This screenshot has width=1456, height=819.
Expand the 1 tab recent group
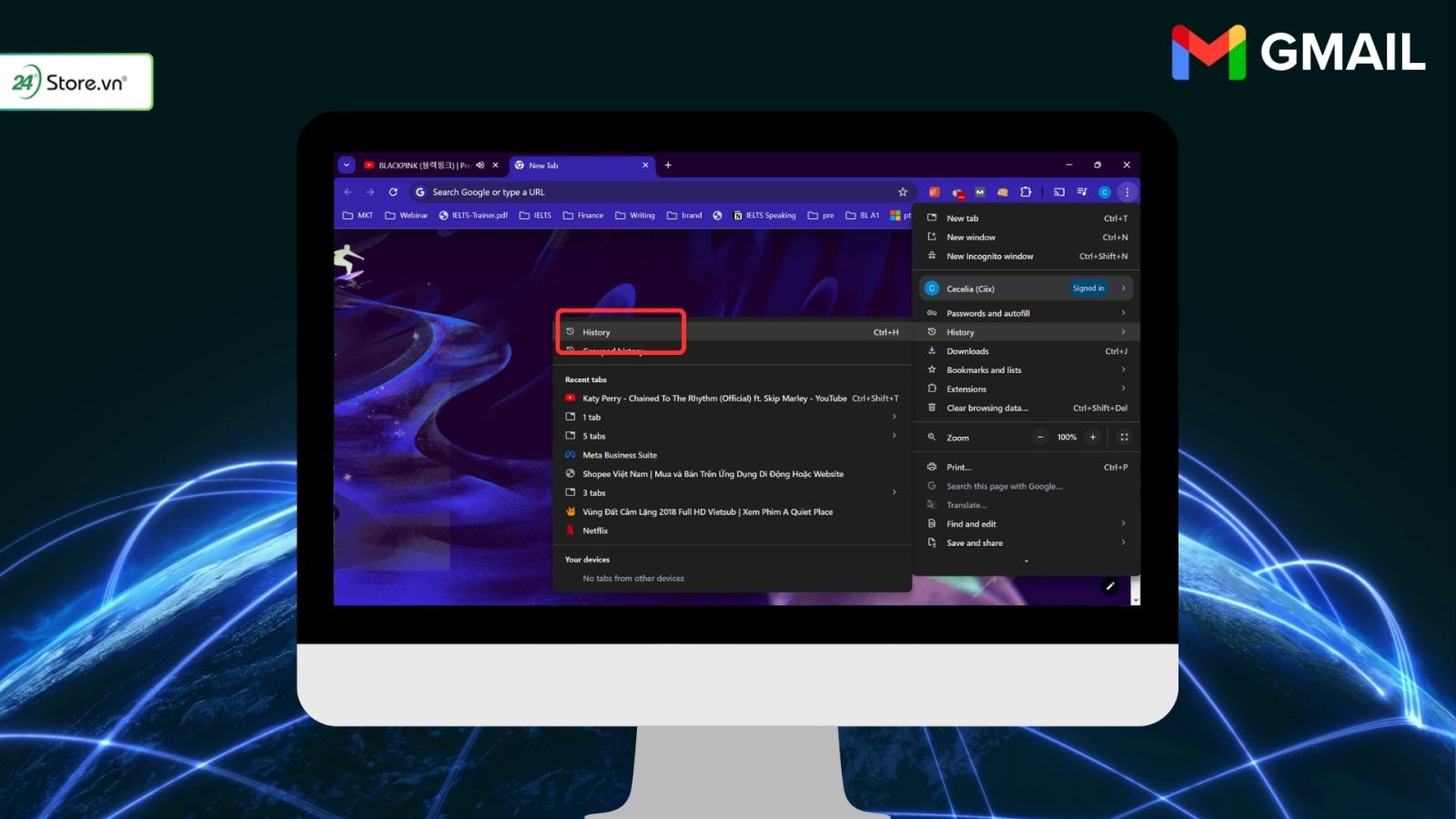click(733, 418)
